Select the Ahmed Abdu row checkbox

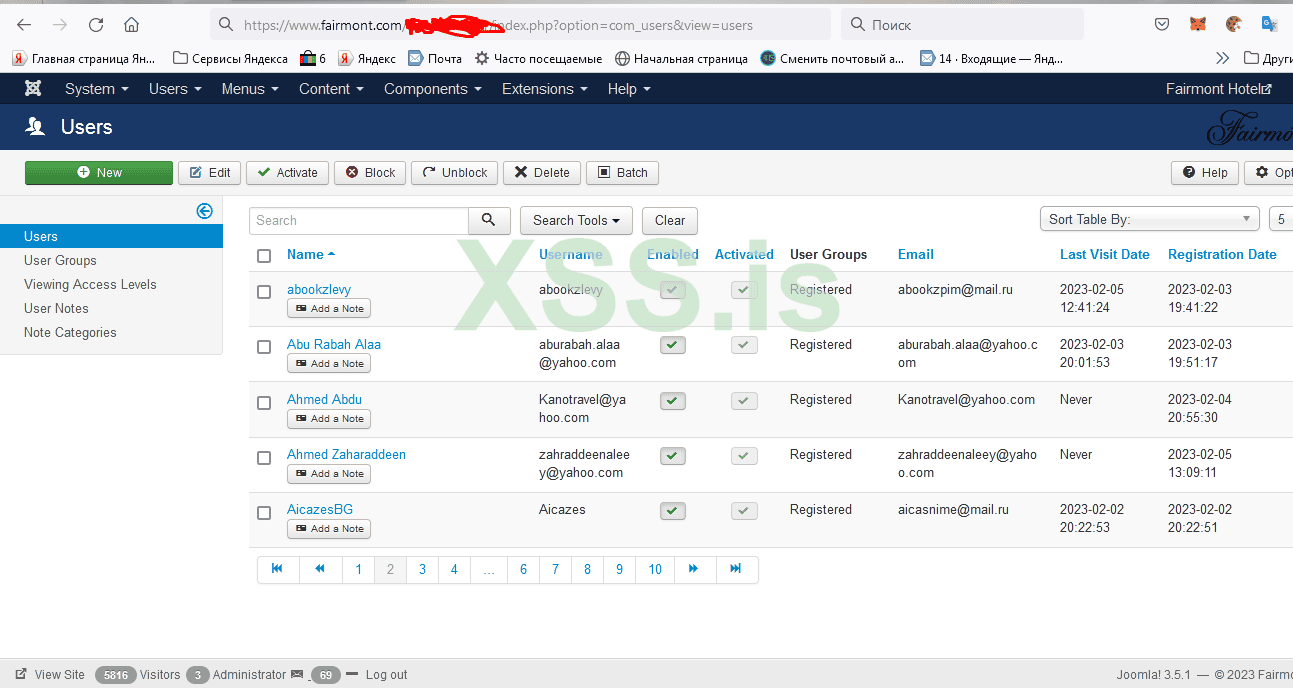264,403
